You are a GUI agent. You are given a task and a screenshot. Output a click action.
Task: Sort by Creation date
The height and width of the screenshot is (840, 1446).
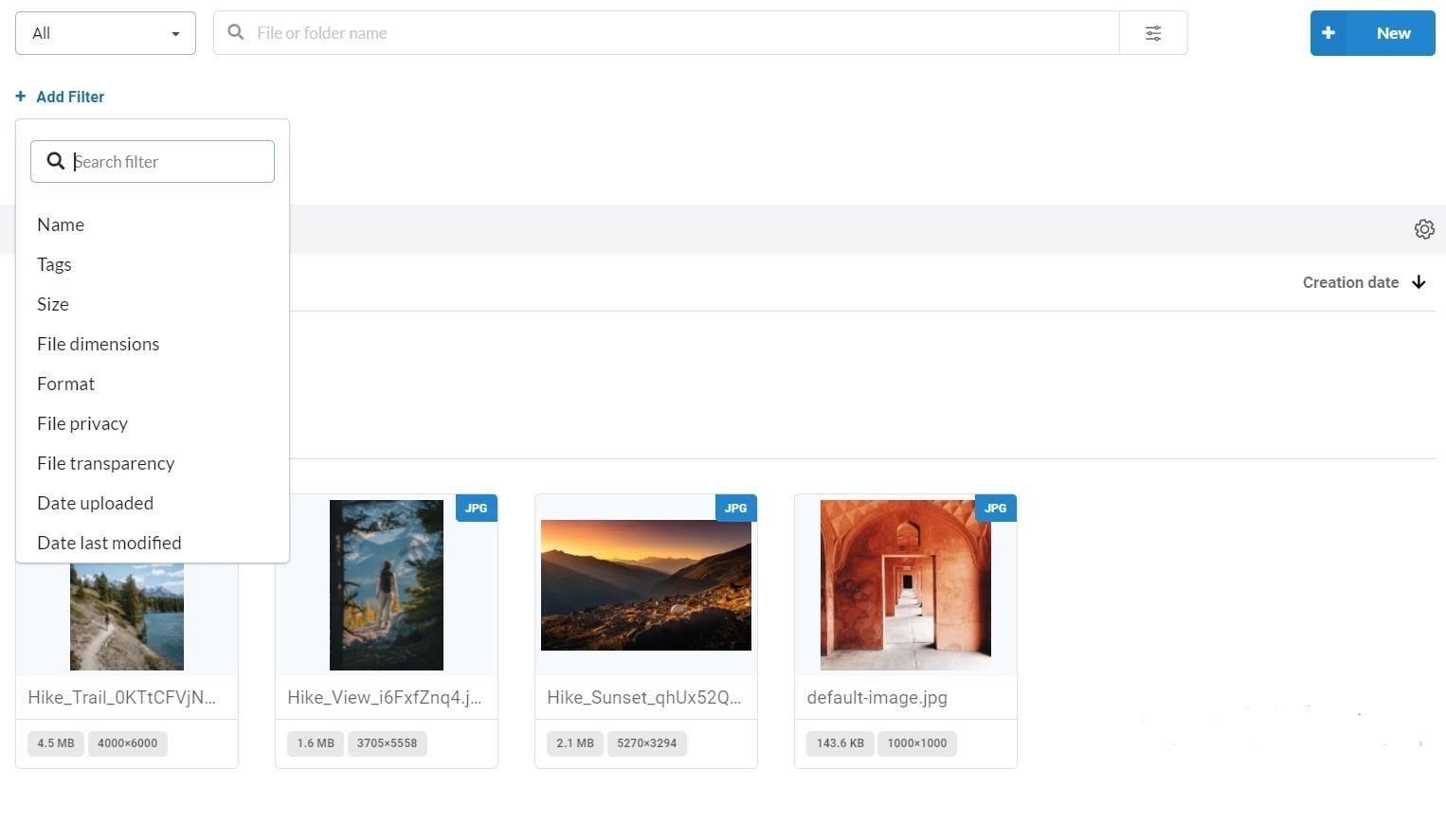1350,282
